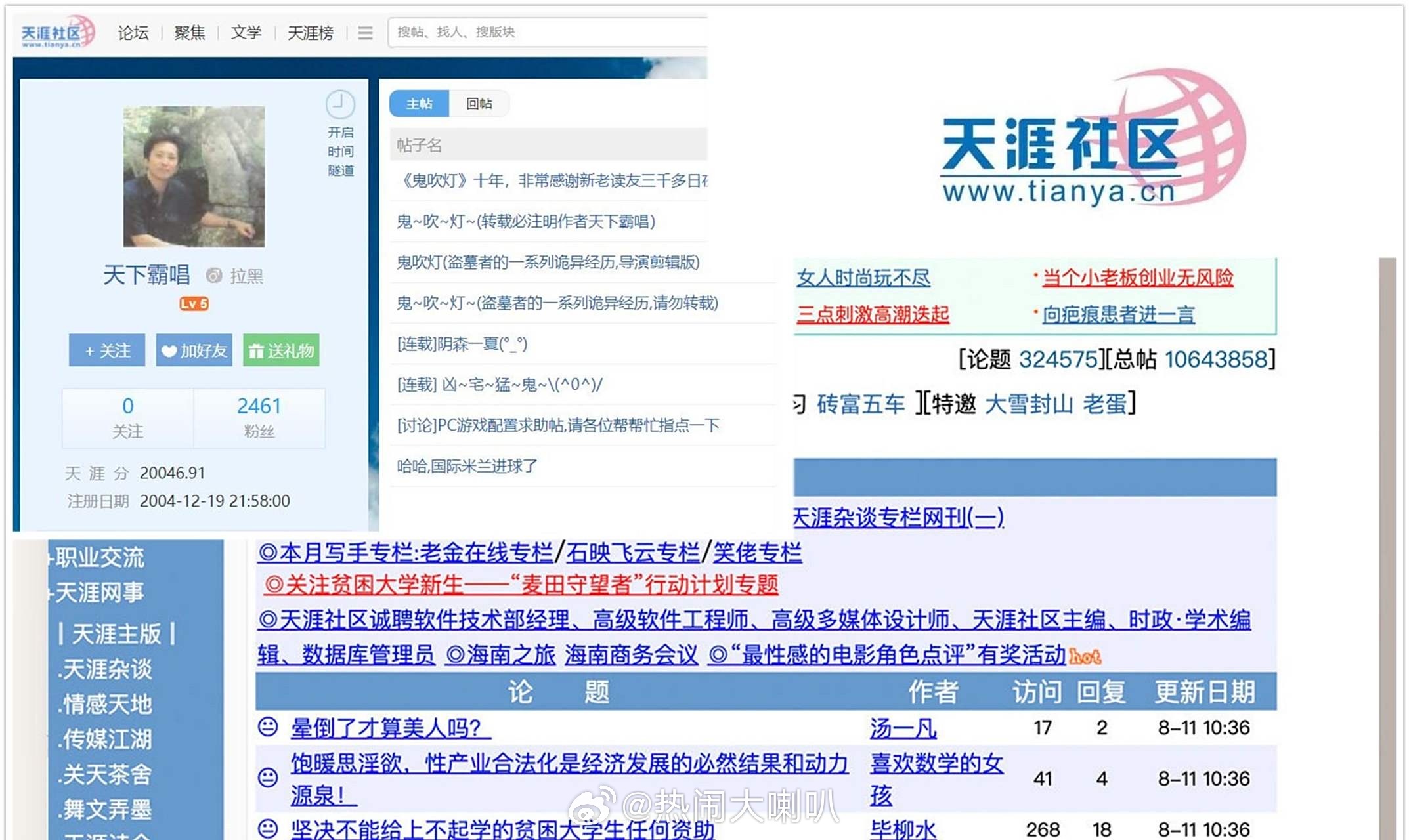Open 聚焦 in the top navigation
This screenshot has height=840, width=1409.
pyautogui.click(x=190, y=33)
